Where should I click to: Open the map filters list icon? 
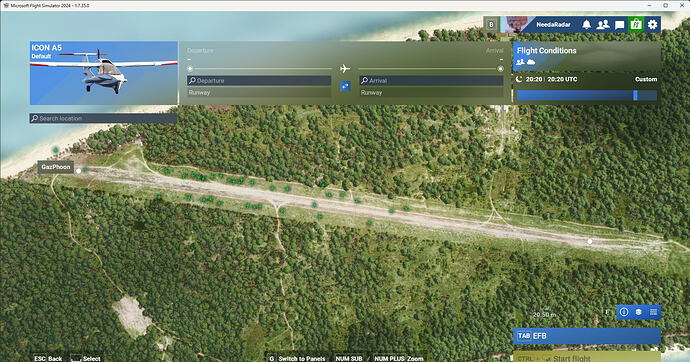(x=653, y=312)
